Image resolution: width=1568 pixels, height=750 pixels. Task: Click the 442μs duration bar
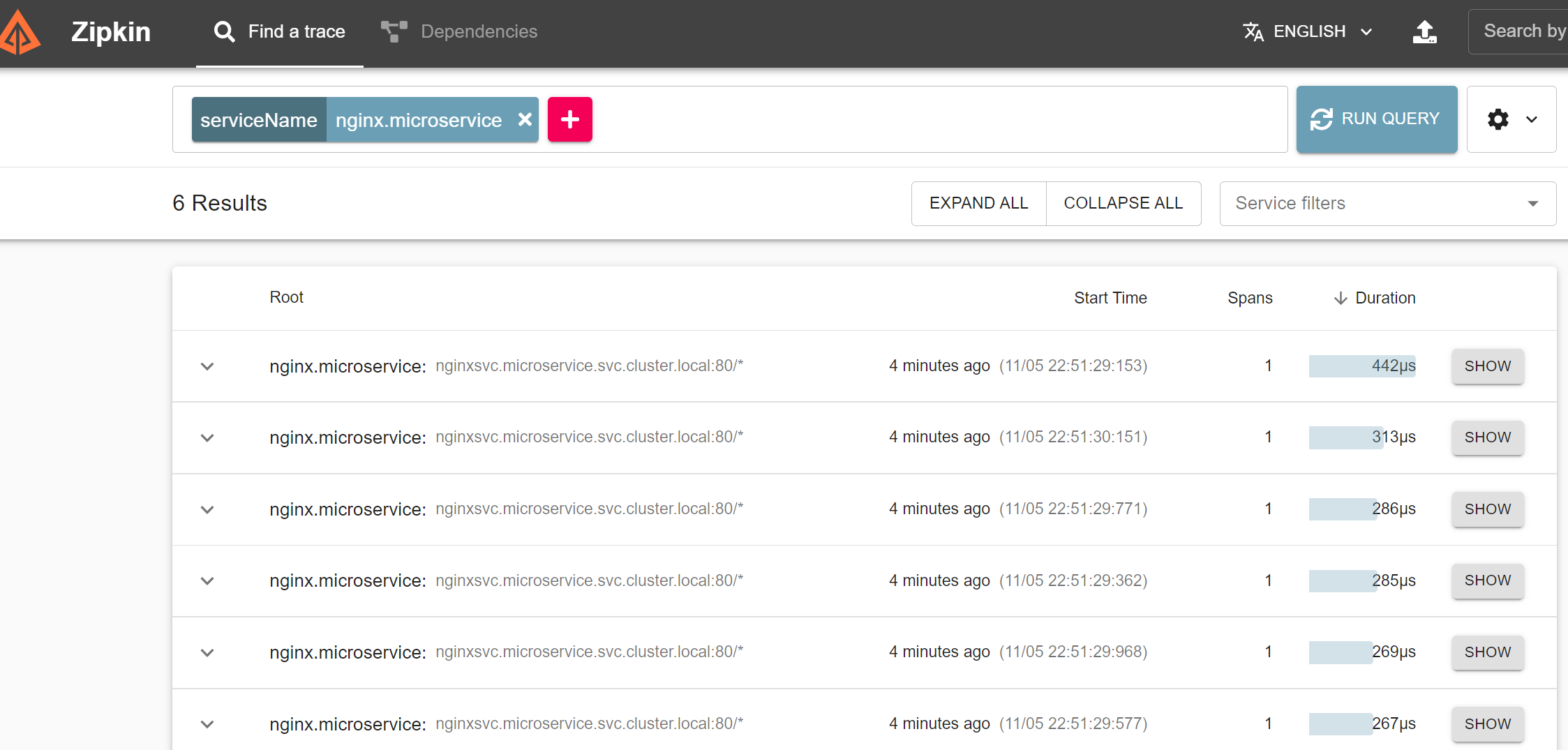[x=1362, y=366]
